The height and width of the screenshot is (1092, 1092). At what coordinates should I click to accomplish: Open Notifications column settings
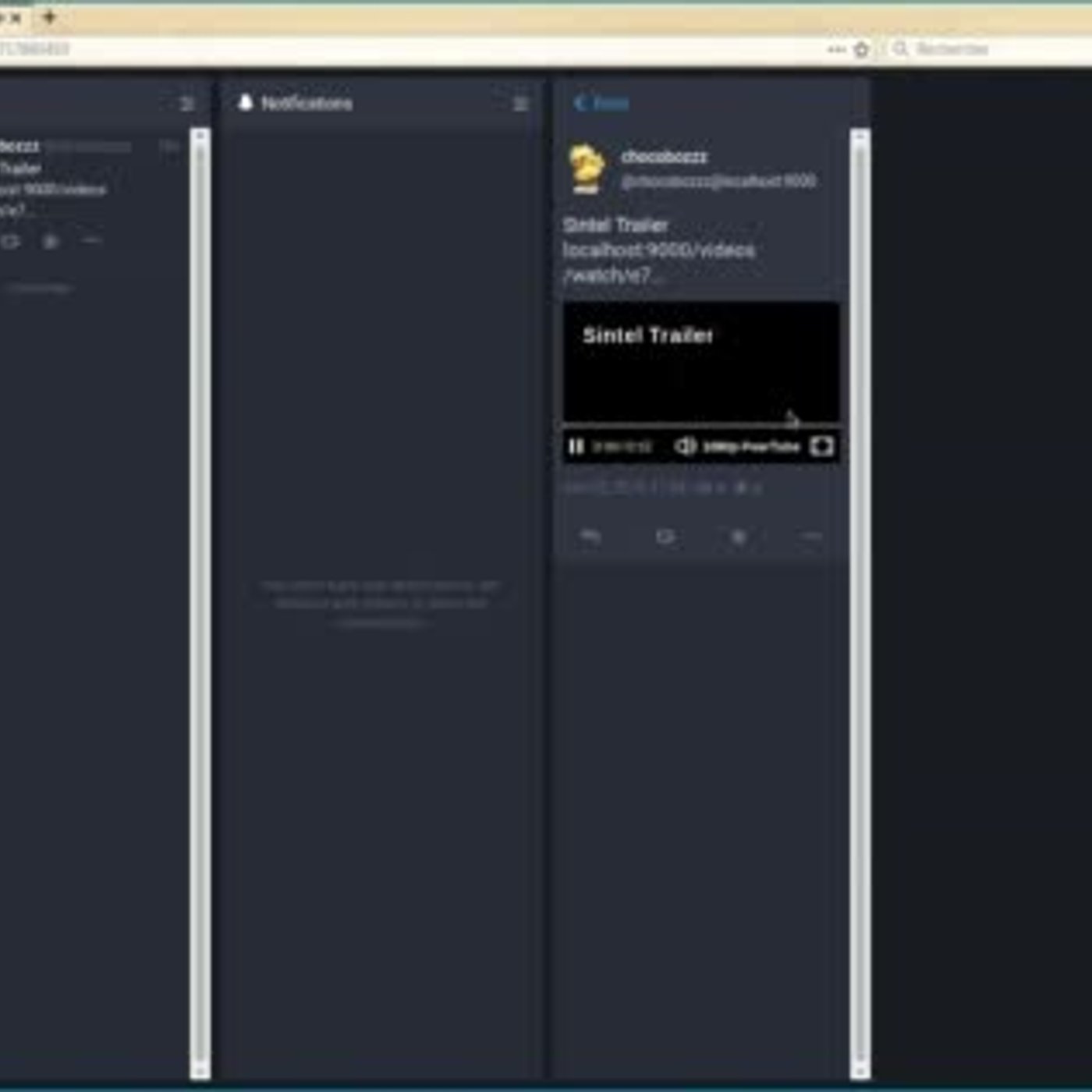click(521, 104)
